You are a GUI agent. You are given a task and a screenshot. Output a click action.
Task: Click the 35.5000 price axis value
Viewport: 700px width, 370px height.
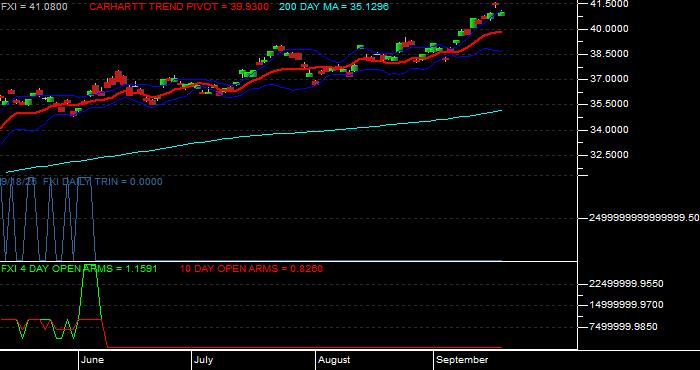click(x=609, y=104)
